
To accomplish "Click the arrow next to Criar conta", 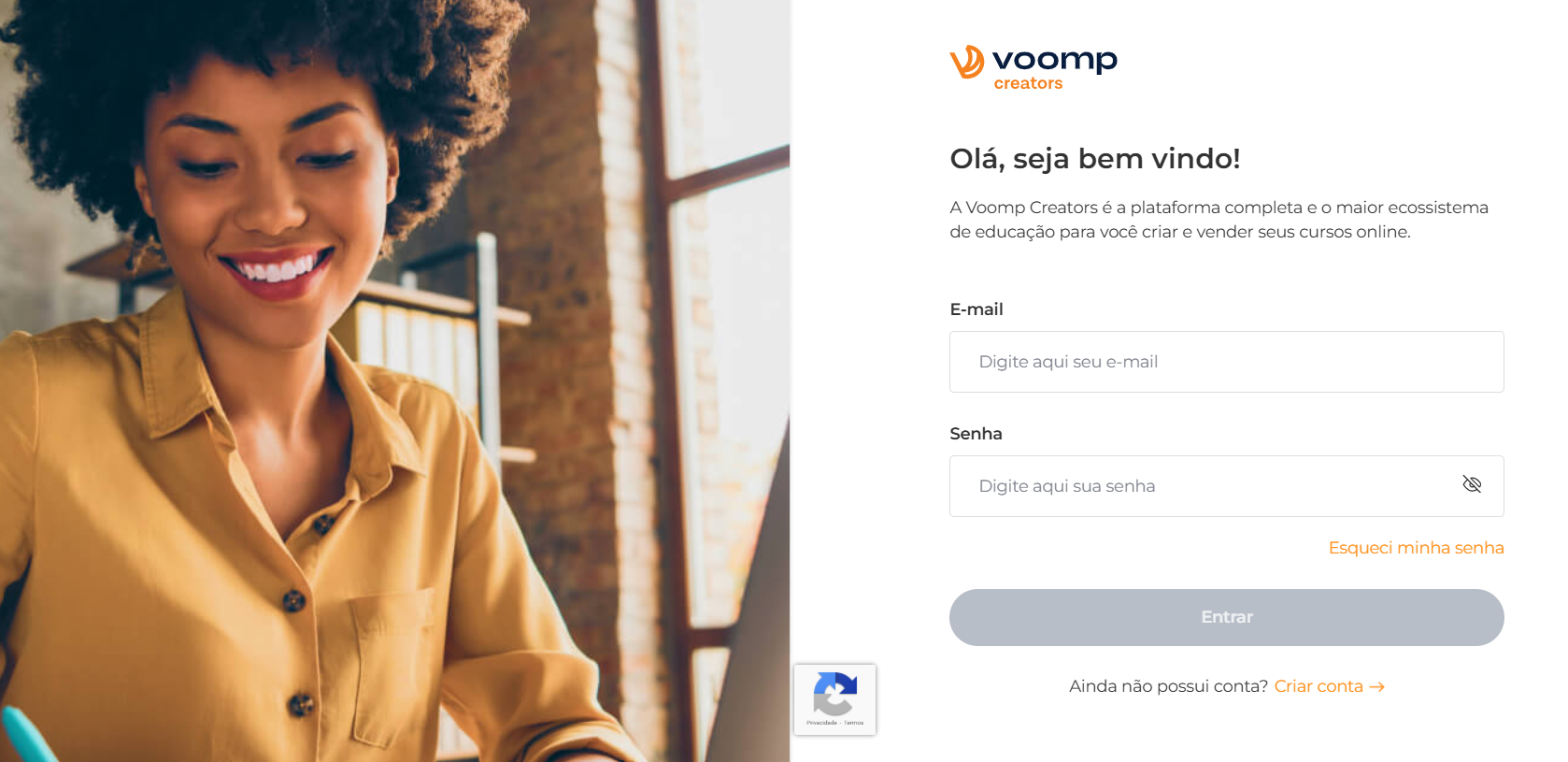I will [1376, 687].
